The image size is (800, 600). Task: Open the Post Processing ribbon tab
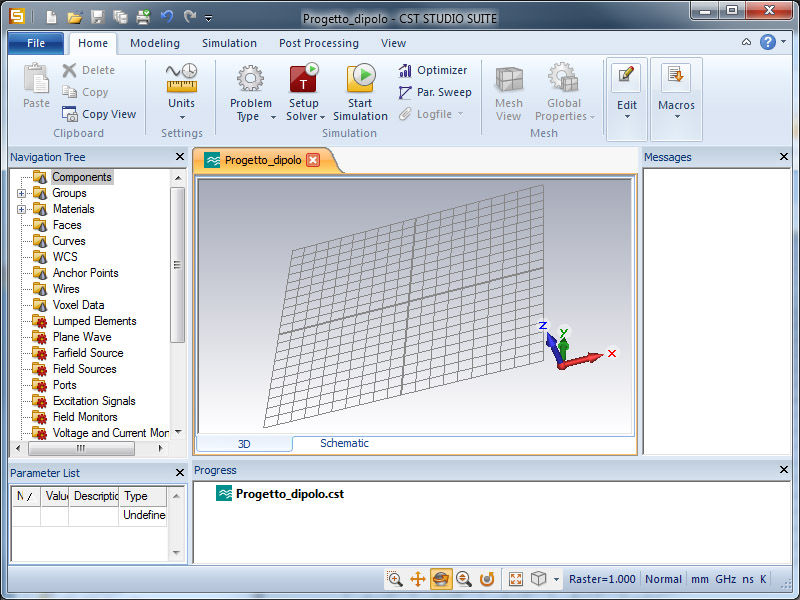point(318,43)
